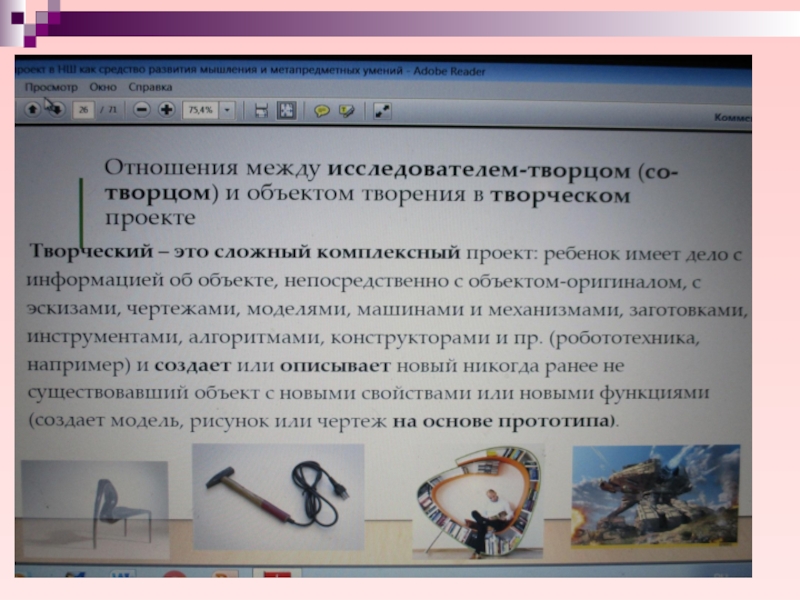
Task: Click the page number field showing 26
Action: (x=83, y=110)
